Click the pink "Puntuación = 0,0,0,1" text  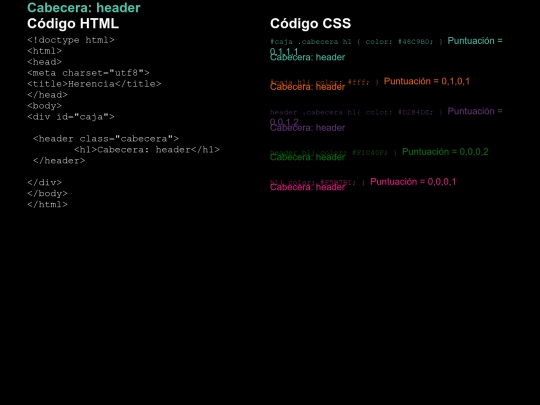coord(413,182)
